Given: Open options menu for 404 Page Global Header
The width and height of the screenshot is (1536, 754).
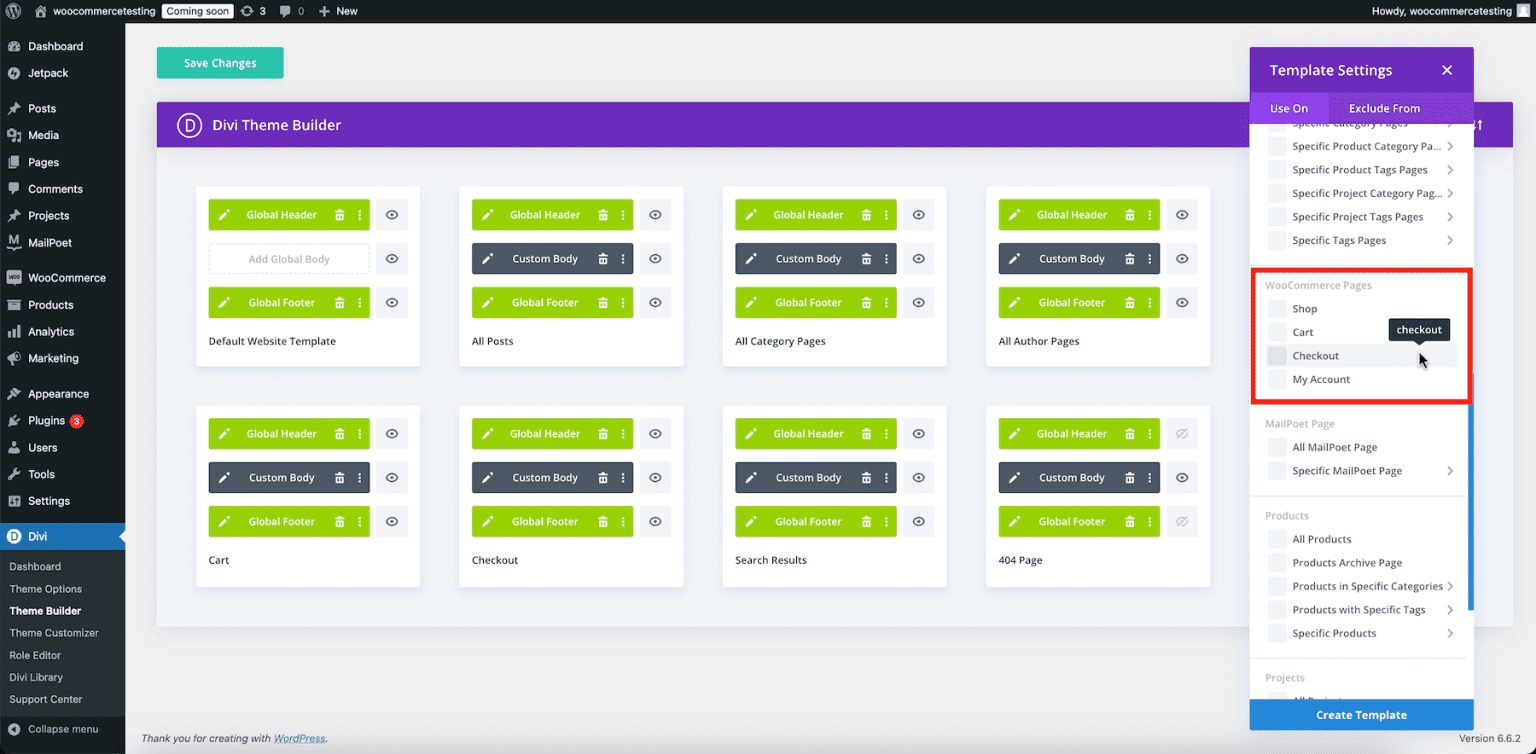Looking at the screenshot, I should point(1150,434).
